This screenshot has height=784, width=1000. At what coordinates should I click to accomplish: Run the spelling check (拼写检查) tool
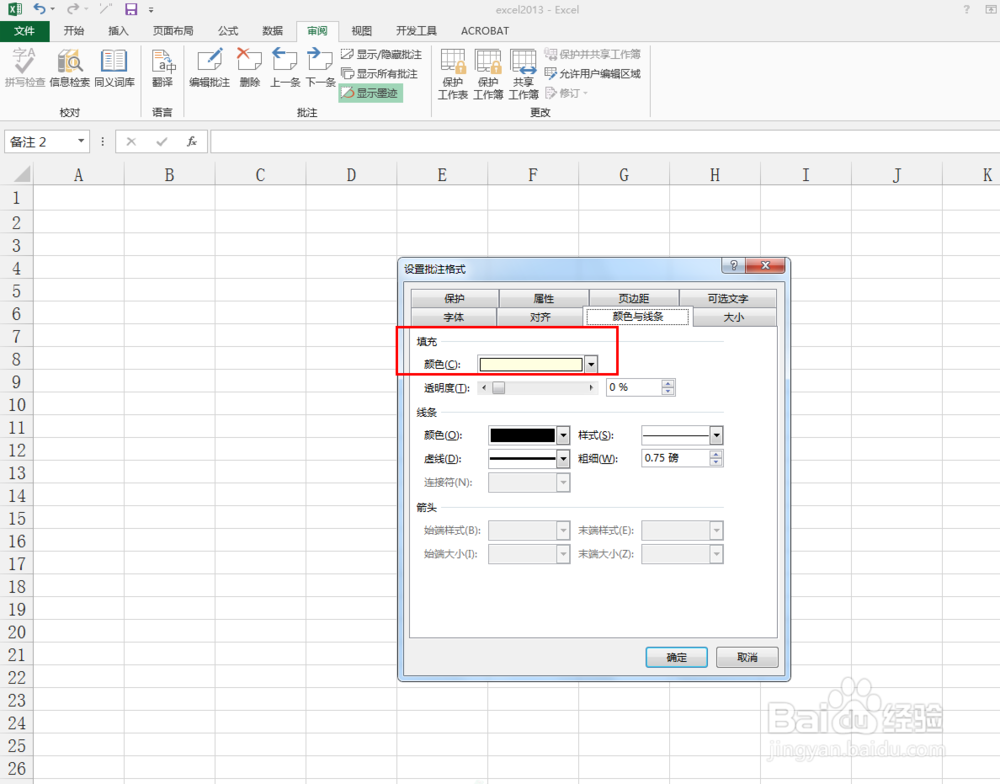pyautogui.click(x=25, y=68)
